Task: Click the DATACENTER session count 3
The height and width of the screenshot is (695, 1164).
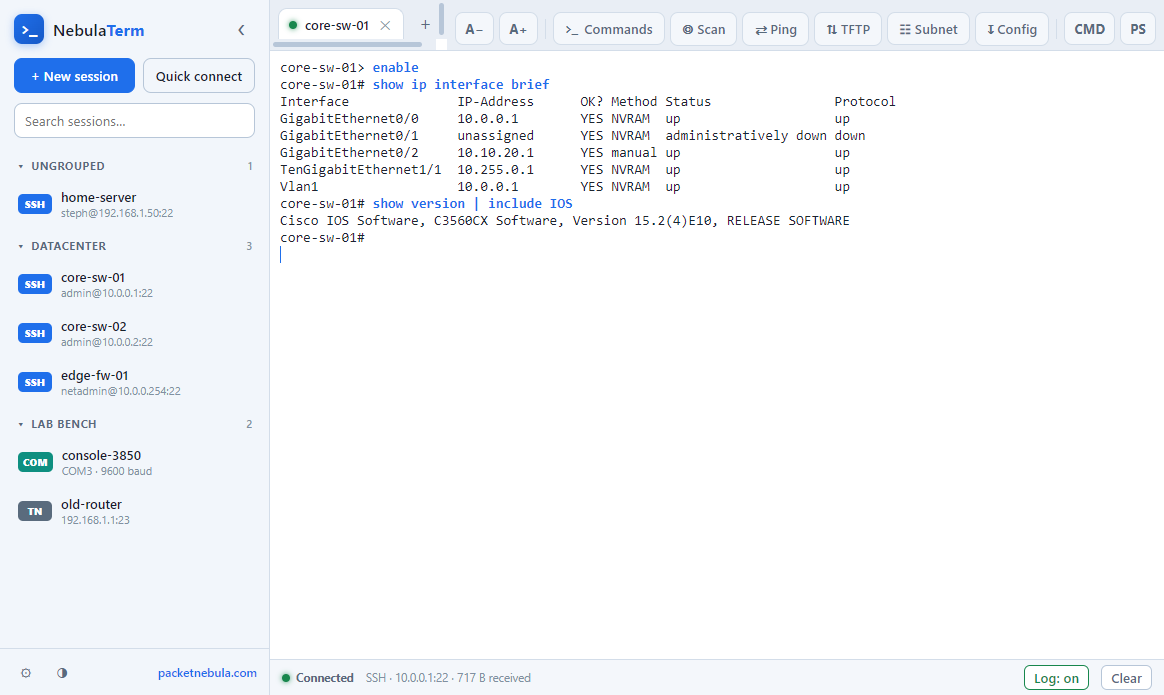Action: pyautogui.click(x=249, y=246)
